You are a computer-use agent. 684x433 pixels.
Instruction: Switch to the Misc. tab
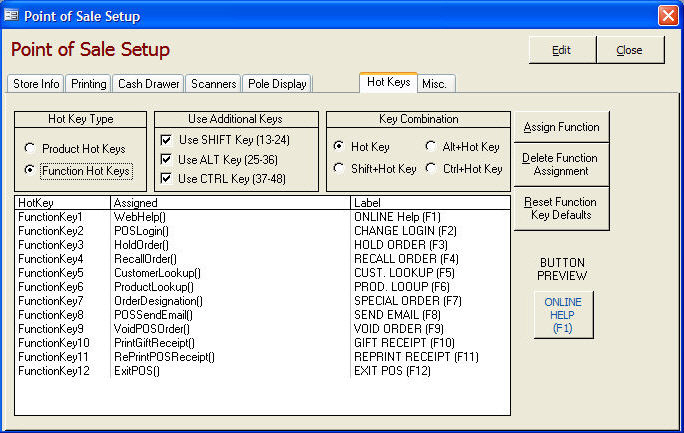click(434, 84)
